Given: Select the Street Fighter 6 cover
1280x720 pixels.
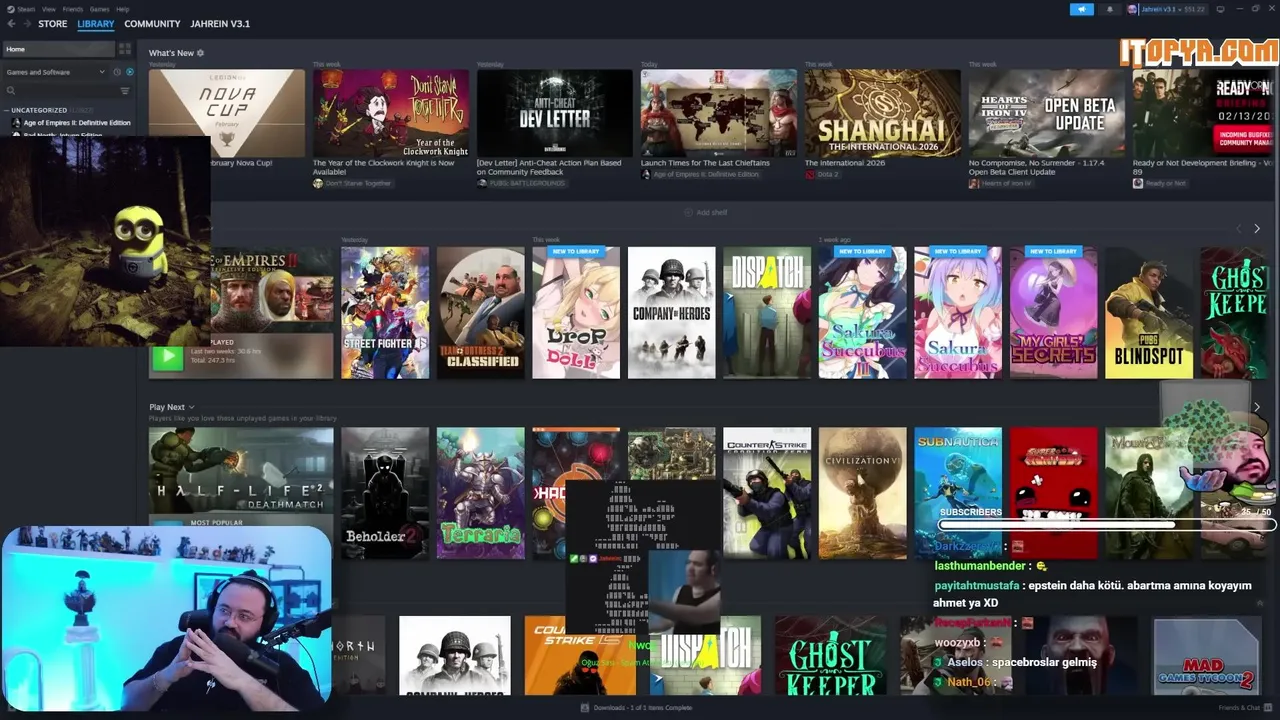Looking at the screenshot, I should [x=385, y=313].
